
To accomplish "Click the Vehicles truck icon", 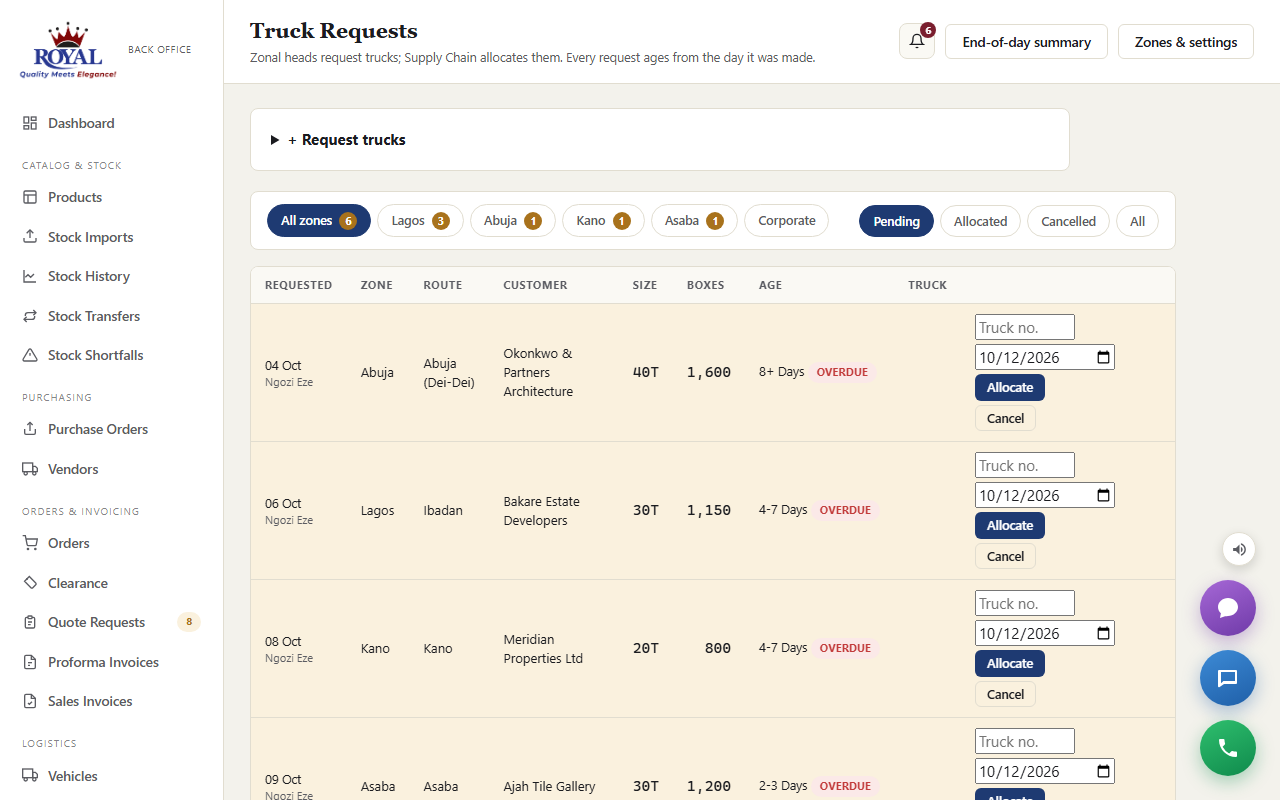I will tap(30, 776).
